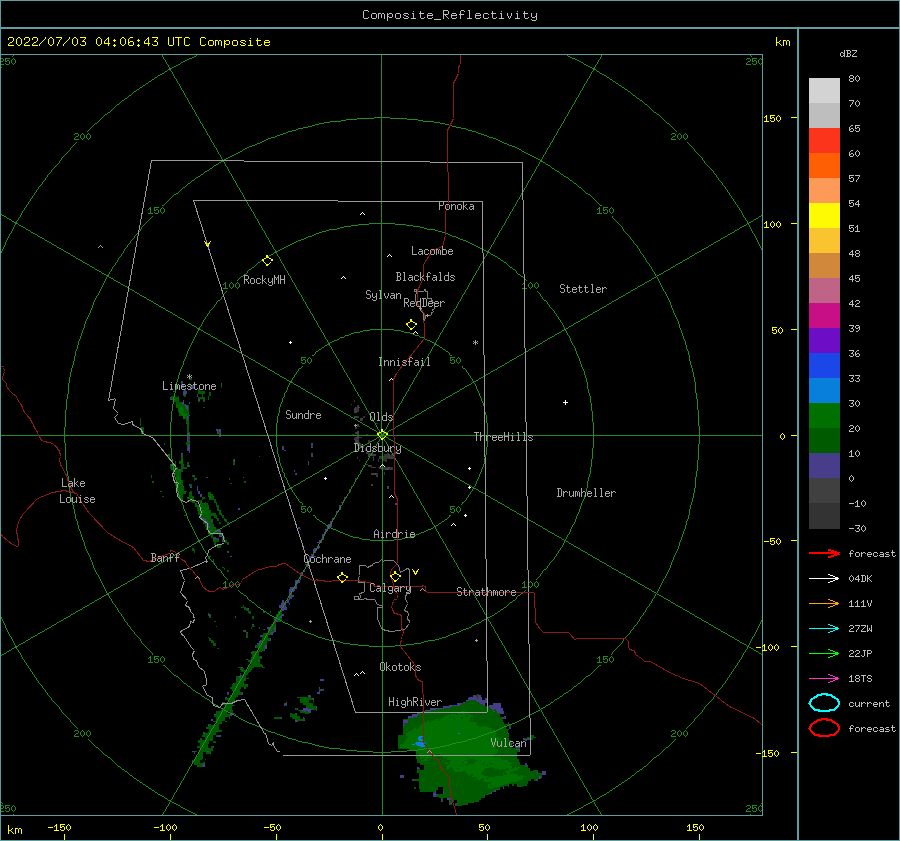Click the lightest grey 80 dBZ swatch
Viewport: 900px width, 841px height.
[x=824, y=91]
